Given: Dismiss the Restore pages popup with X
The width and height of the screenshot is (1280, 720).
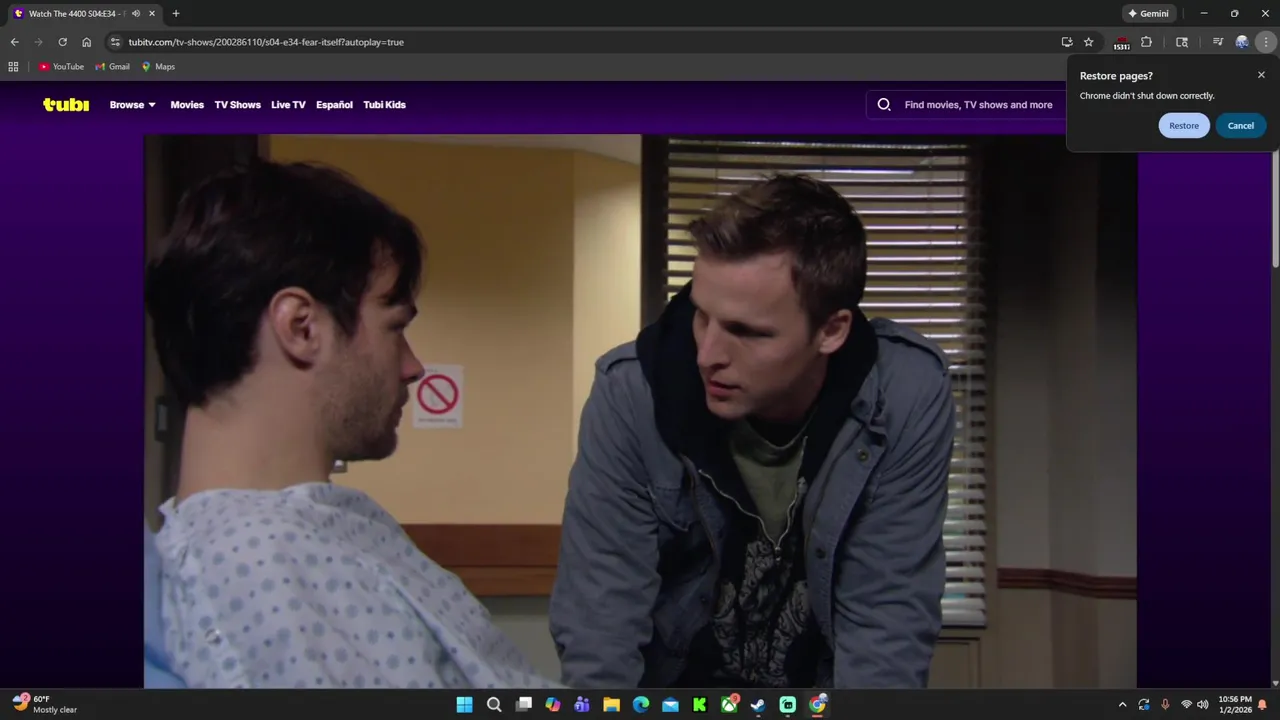Looking at the screenshot, I should click(1261, 75).
